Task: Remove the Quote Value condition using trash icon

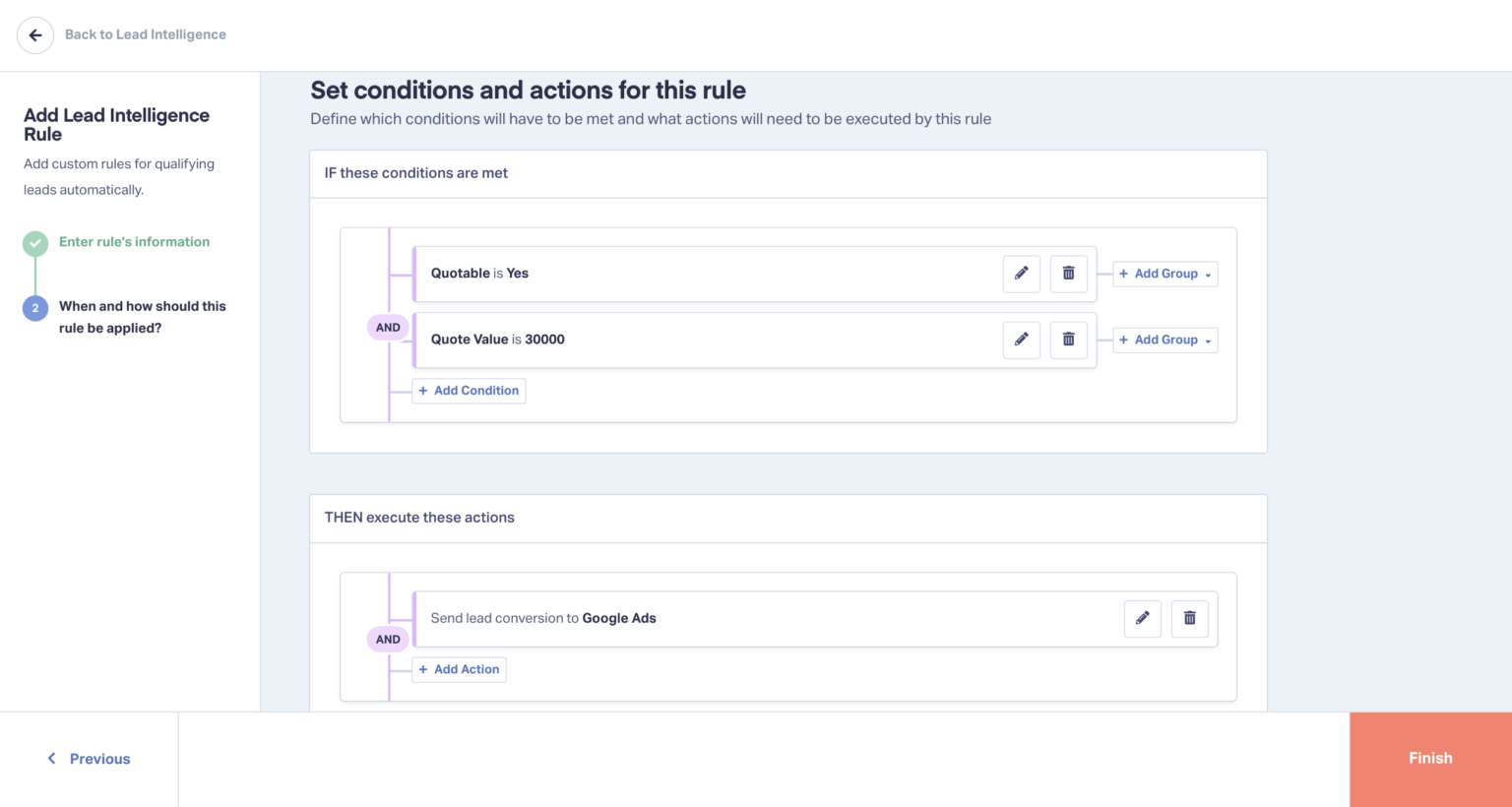Action: pyautogui.click(x=1068, y=340)
